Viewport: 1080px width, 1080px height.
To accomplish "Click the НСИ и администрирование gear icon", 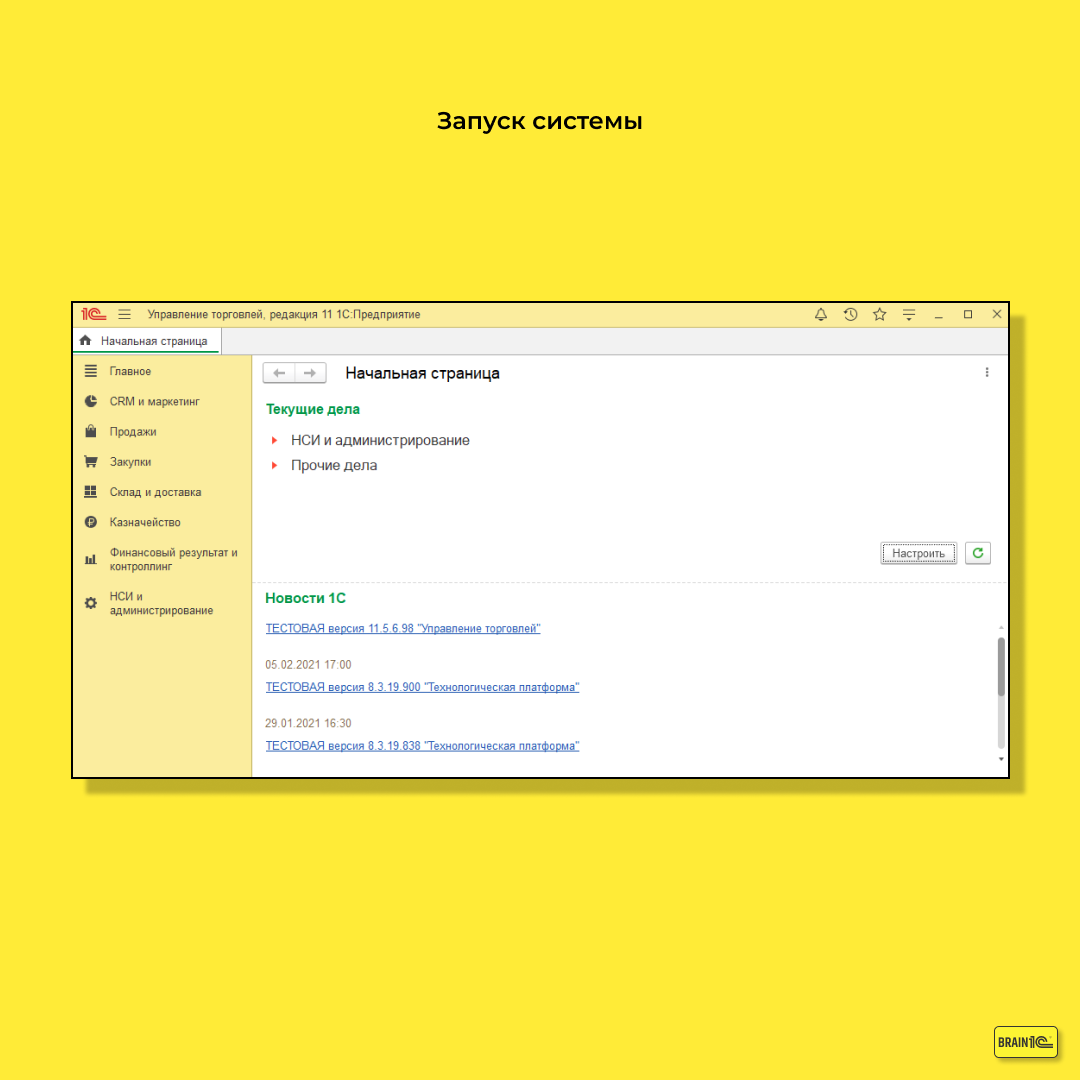I will [x=91, y=603].
